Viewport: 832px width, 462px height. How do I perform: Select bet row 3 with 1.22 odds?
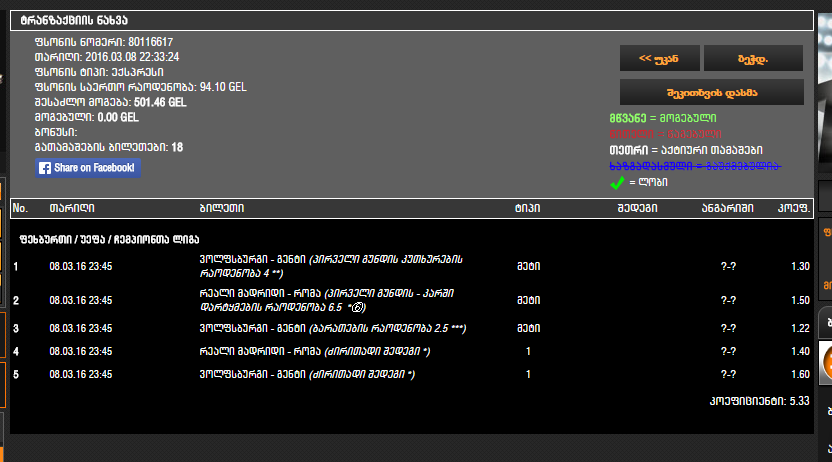tap(412, 328)
